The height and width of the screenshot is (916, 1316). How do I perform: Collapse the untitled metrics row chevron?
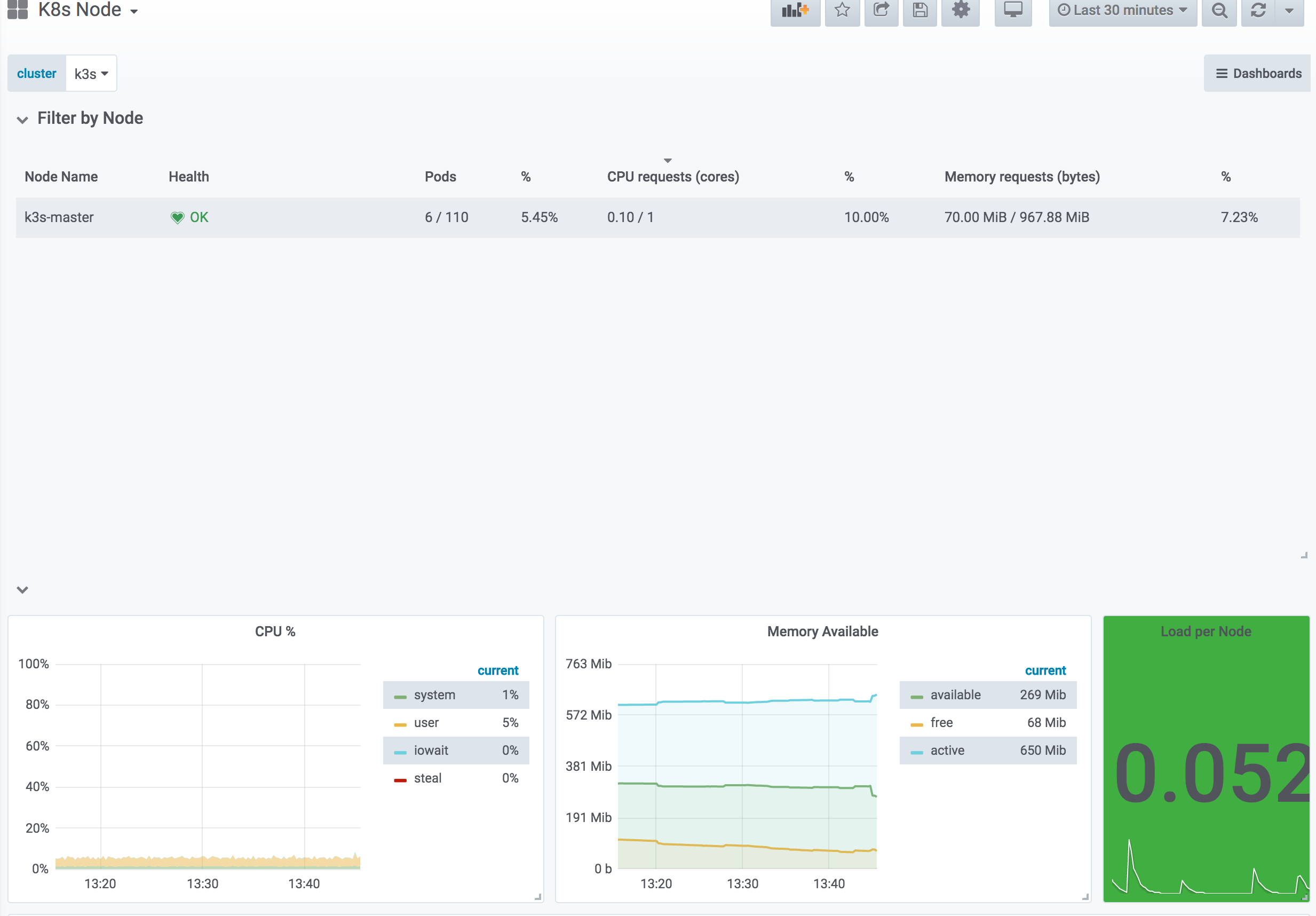22,589
